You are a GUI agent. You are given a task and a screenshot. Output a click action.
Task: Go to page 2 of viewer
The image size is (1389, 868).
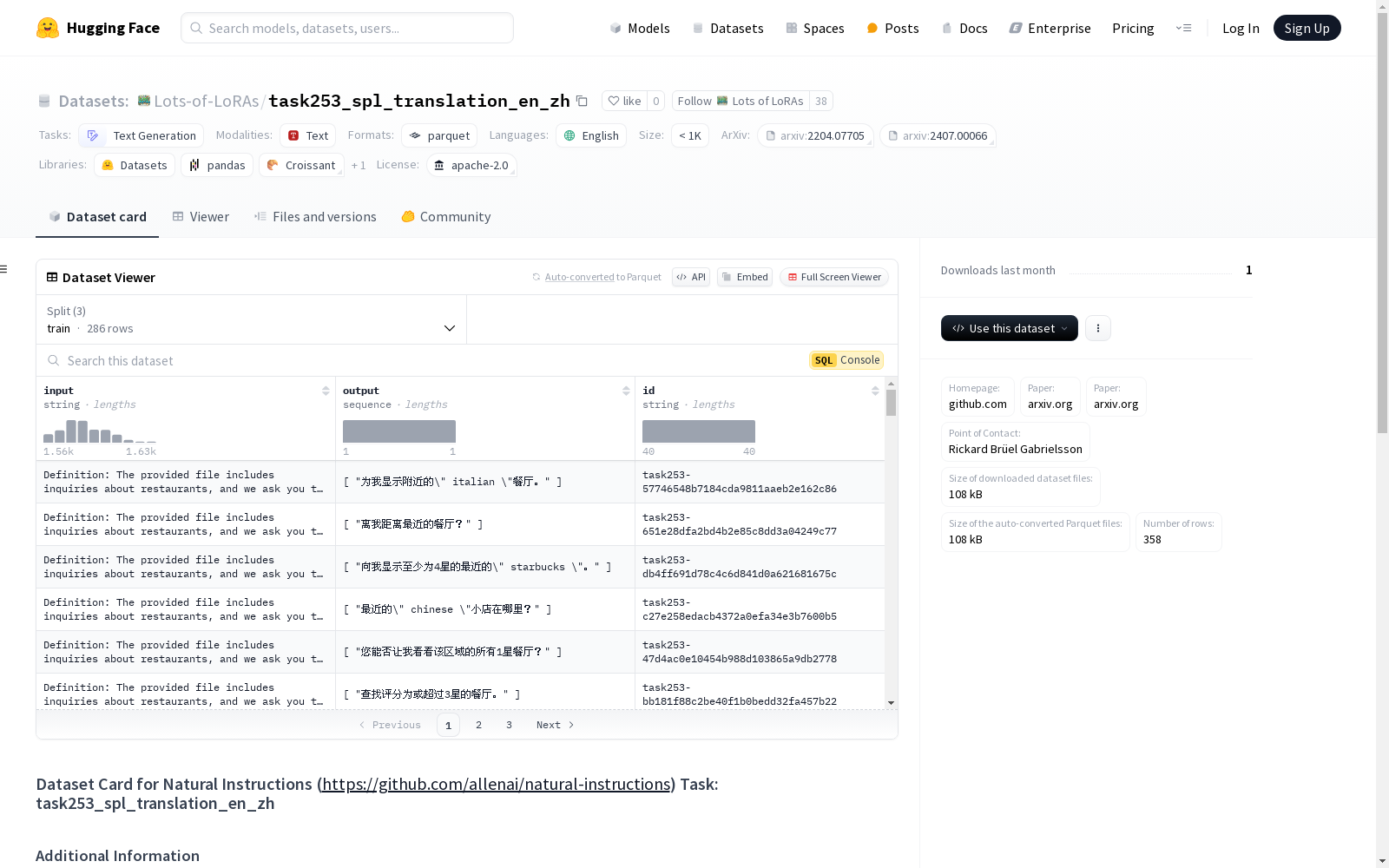pyautogui.click(x=478, y=725)
